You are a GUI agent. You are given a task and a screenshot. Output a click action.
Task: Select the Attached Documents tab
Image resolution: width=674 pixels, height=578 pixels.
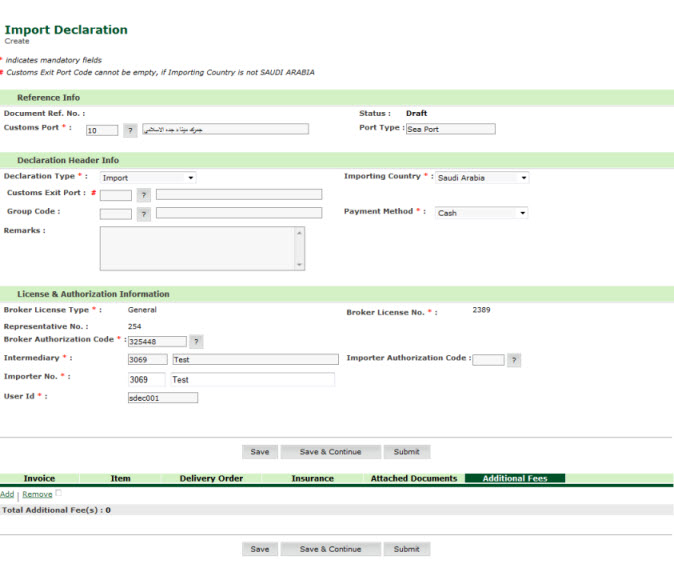pyautogui.click(x=413, y=479)
